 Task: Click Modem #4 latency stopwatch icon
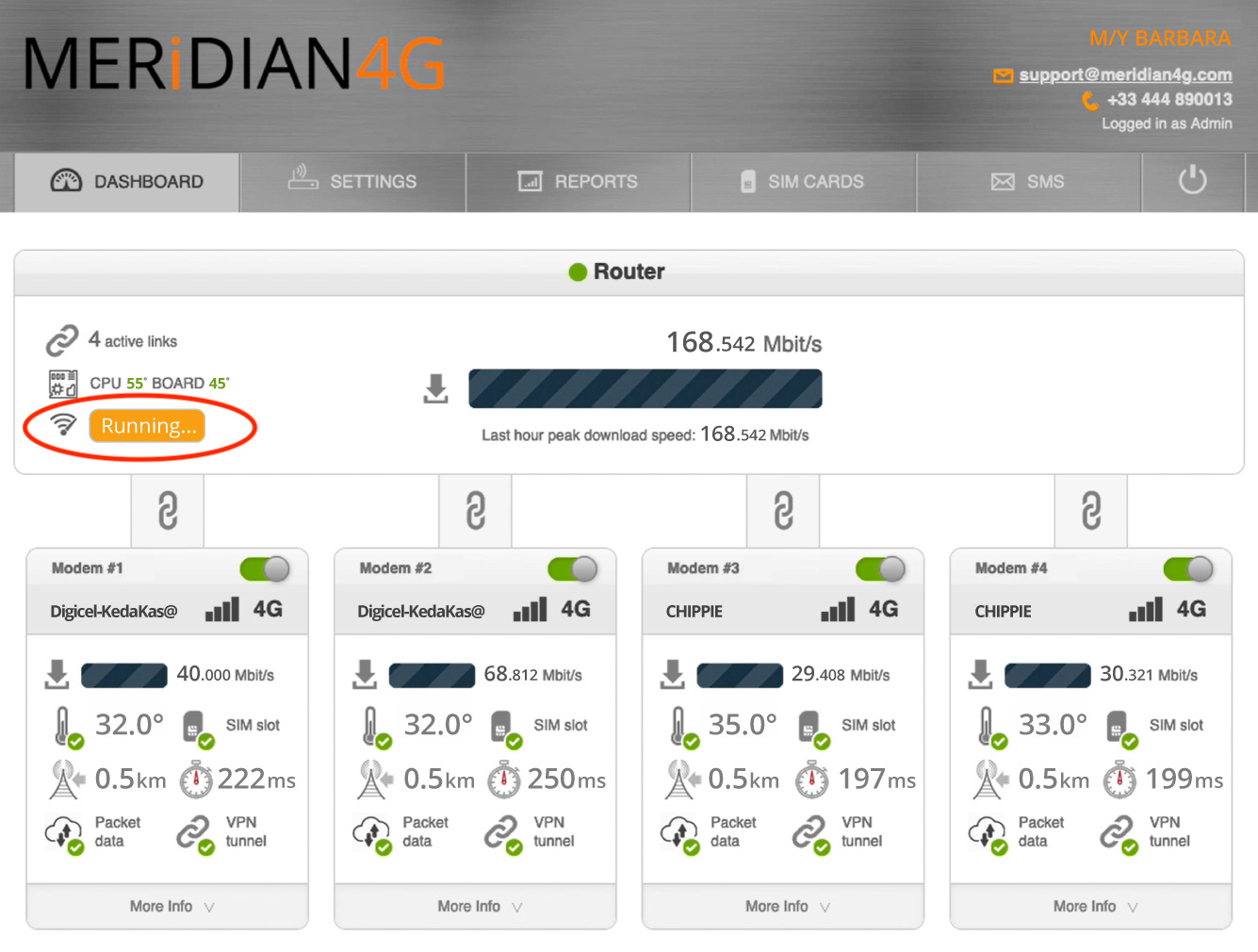[1119, 780]
